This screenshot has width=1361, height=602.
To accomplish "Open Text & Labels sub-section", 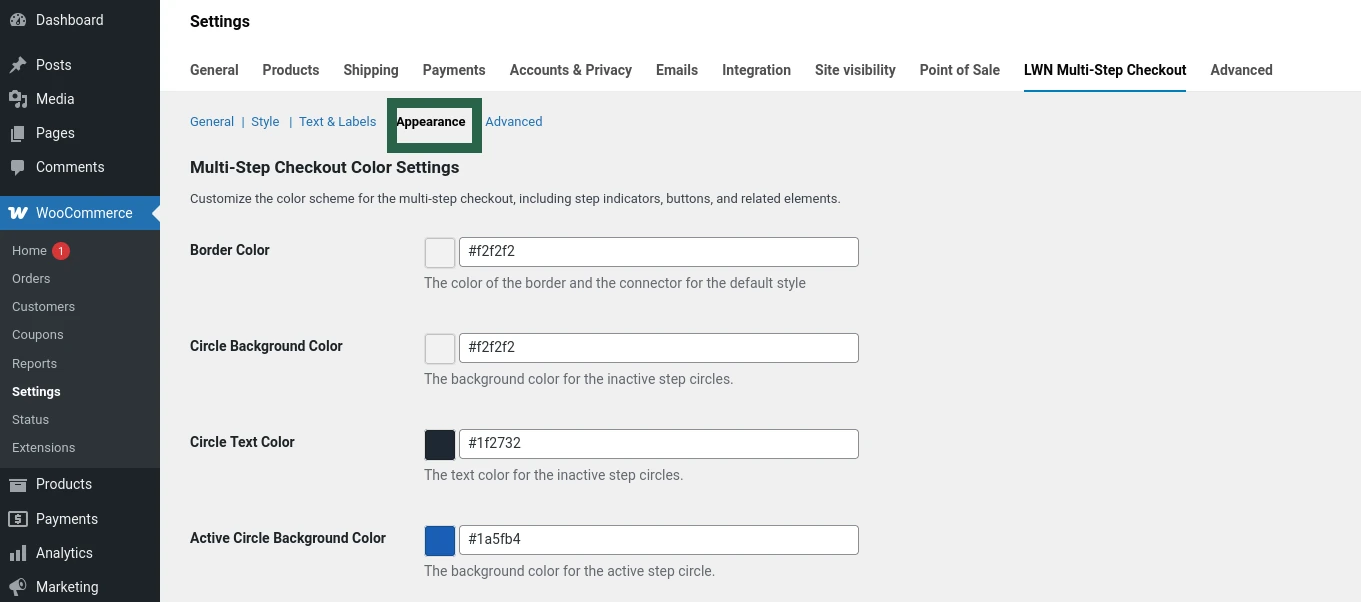I will pyautogui.click(x=338, y=122).
